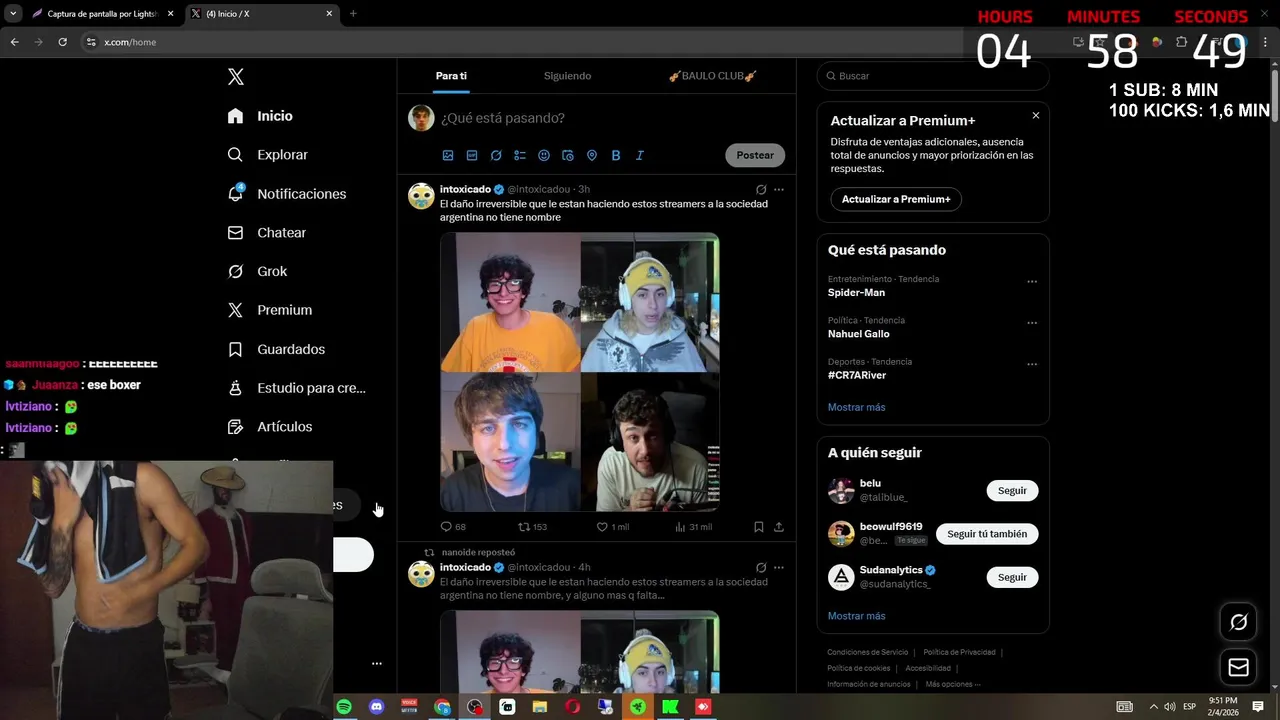This screenshot has width=1280, height=720.
Task: Open more options for Spider-Man trend
Action: pyautogui.click(x=1032, y=282)
